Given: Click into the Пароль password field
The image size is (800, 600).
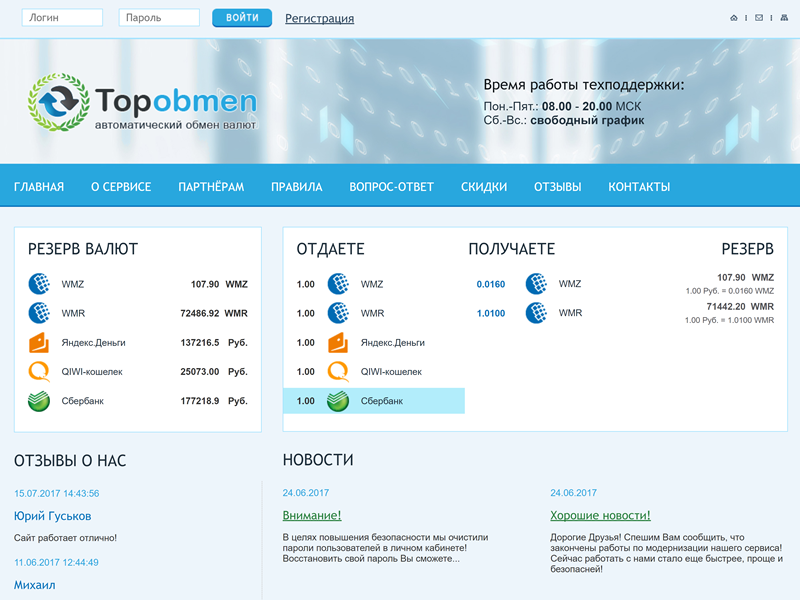Looking at the screenshot, I should pyautogui.click(x=159, y=18).
